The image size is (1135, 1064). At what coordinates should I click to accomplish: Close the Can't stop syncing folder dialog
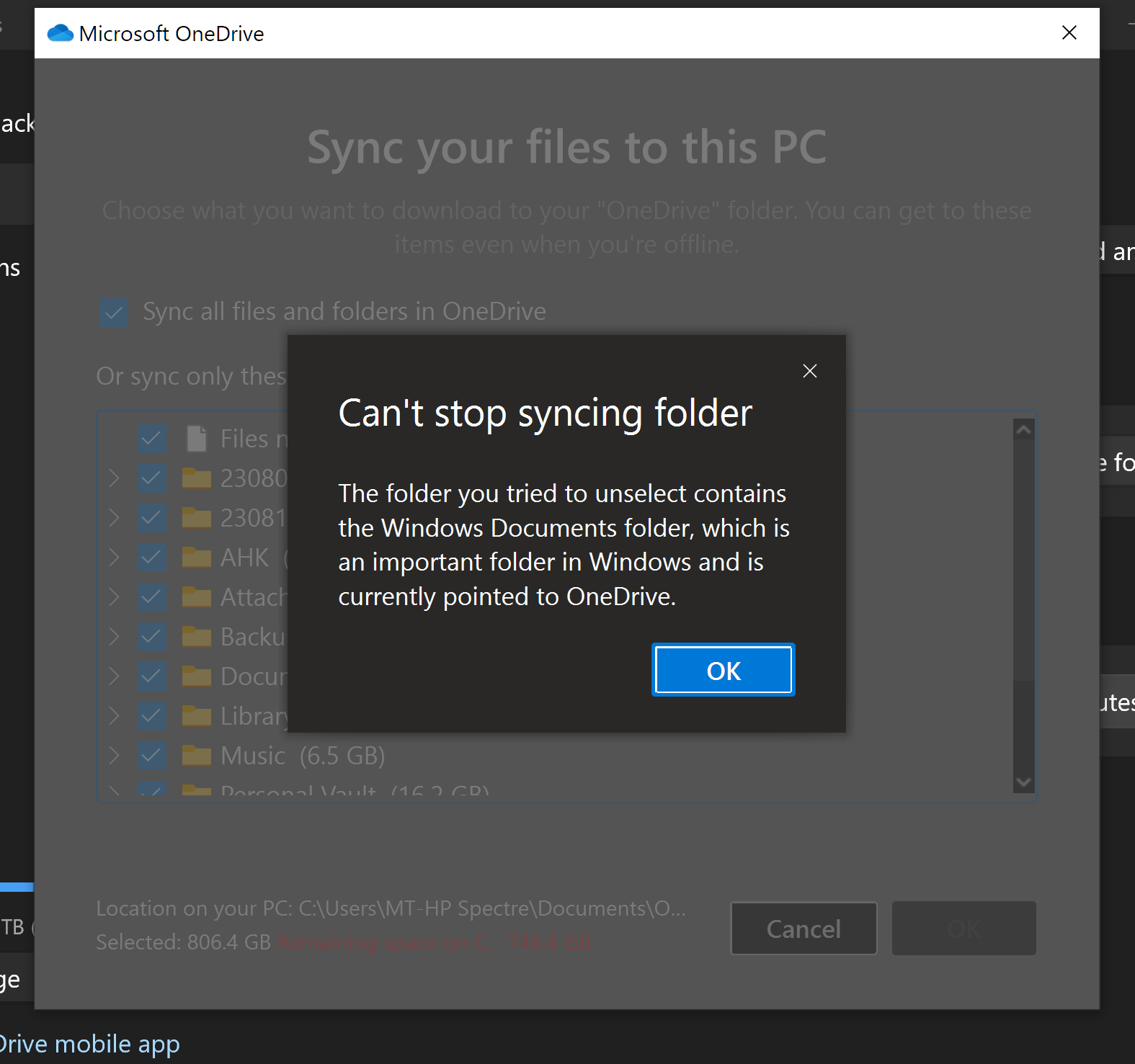point(810,371)
